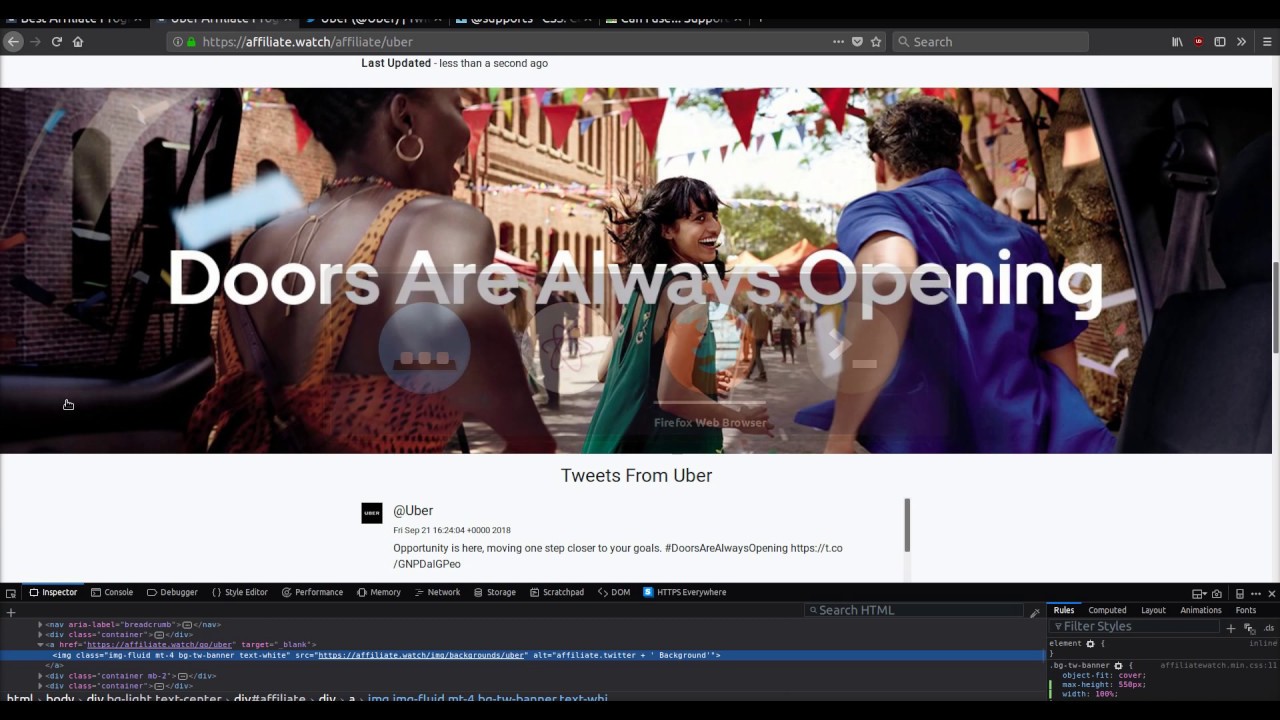Screen dimensions: 1280x720
Task: Toggle the pseudo-class panel icon
Action: coord(1249,628)
